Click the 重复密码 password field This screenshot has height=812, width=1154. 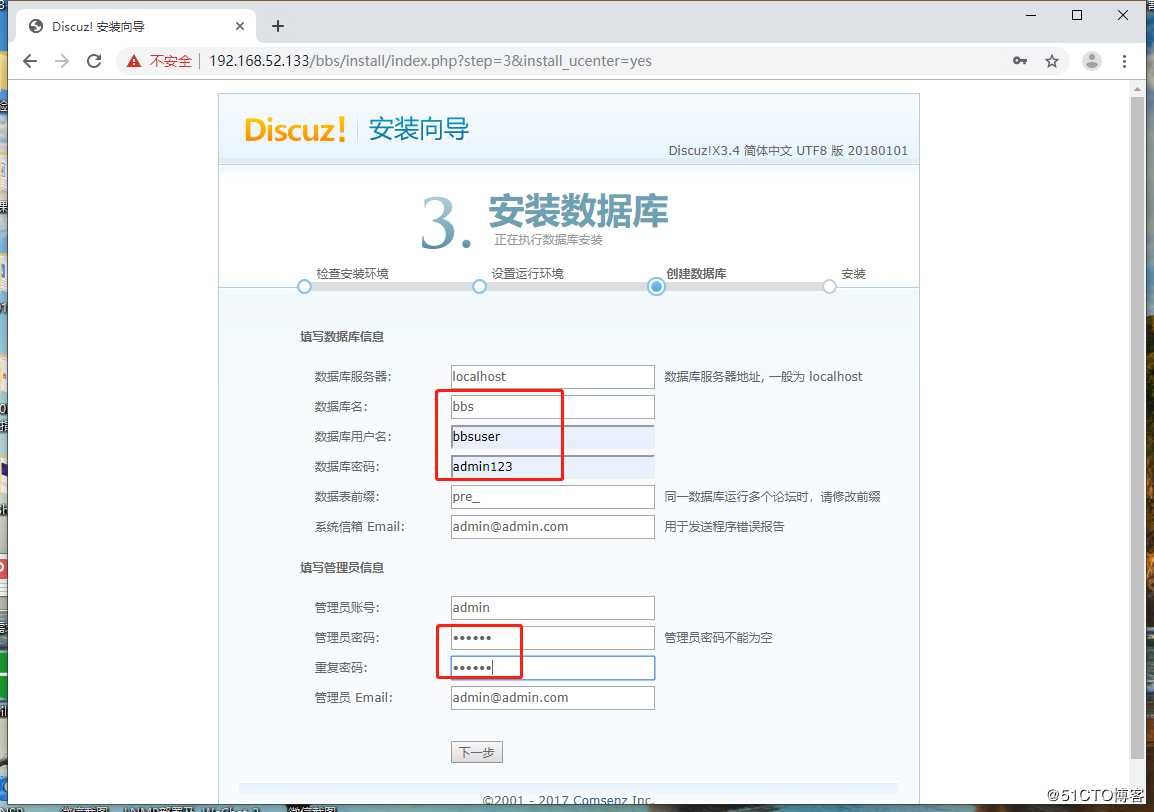[553, 668]
